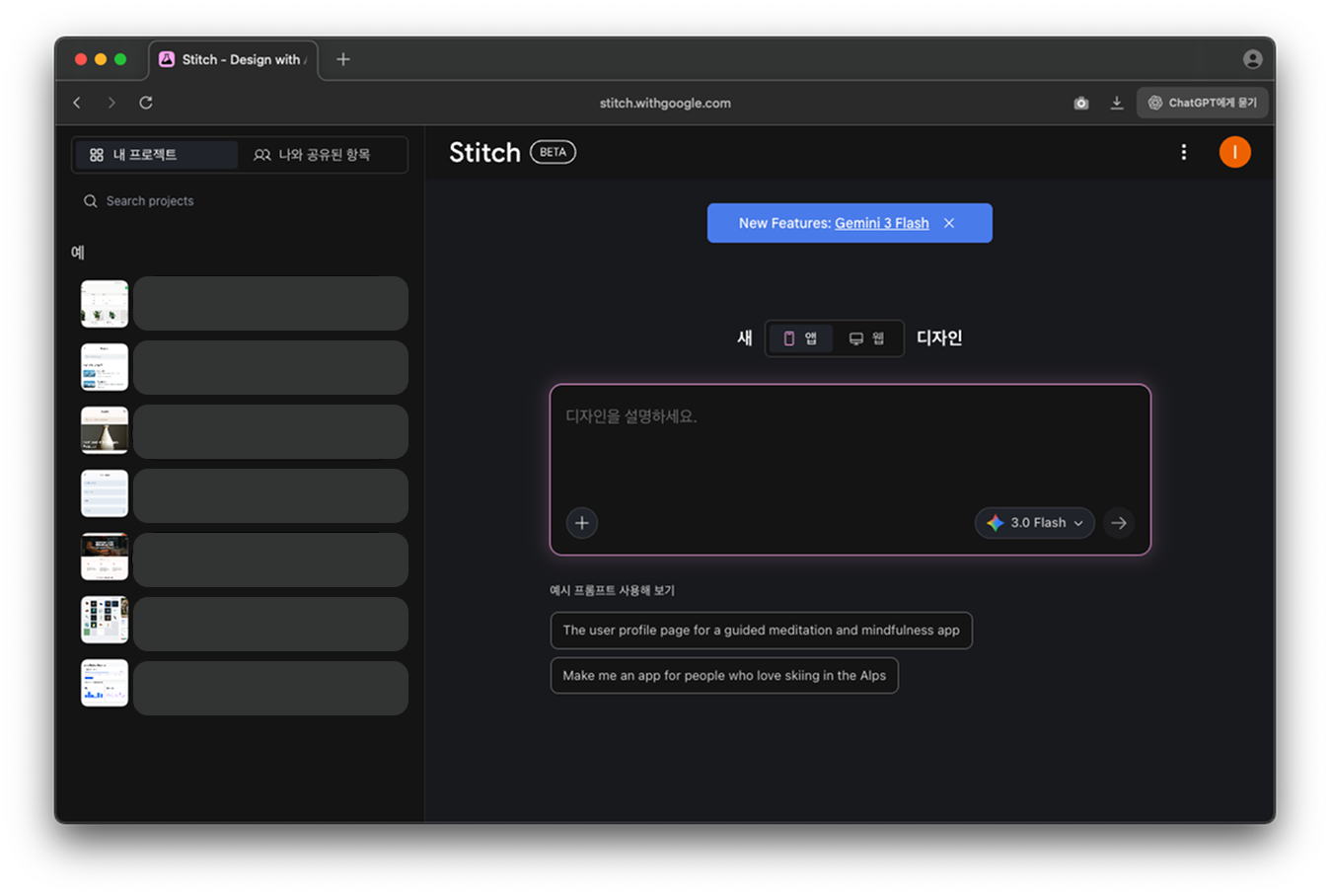
Task: Use the skiing in the Alps example prompt
Action: (x=724, y=676)
